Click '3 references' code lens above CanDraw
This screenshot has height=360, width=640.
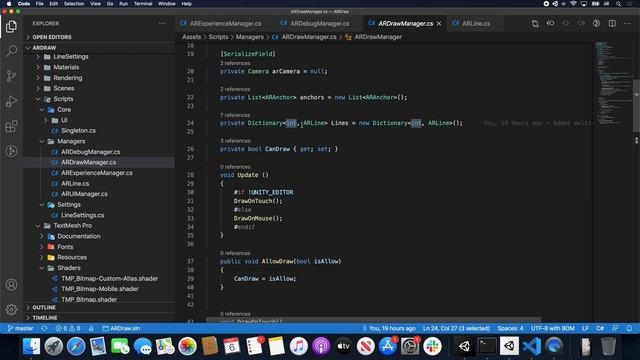[x=235, y=141]
